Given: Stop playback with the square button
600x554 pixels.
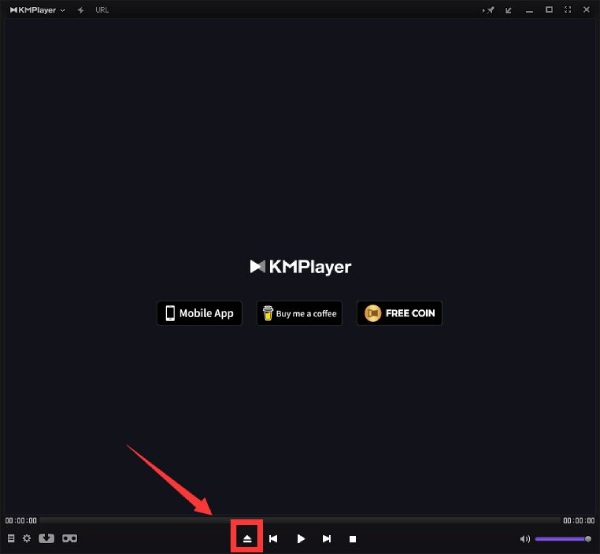Looking at the screenshot, I should tap(353, 539).
